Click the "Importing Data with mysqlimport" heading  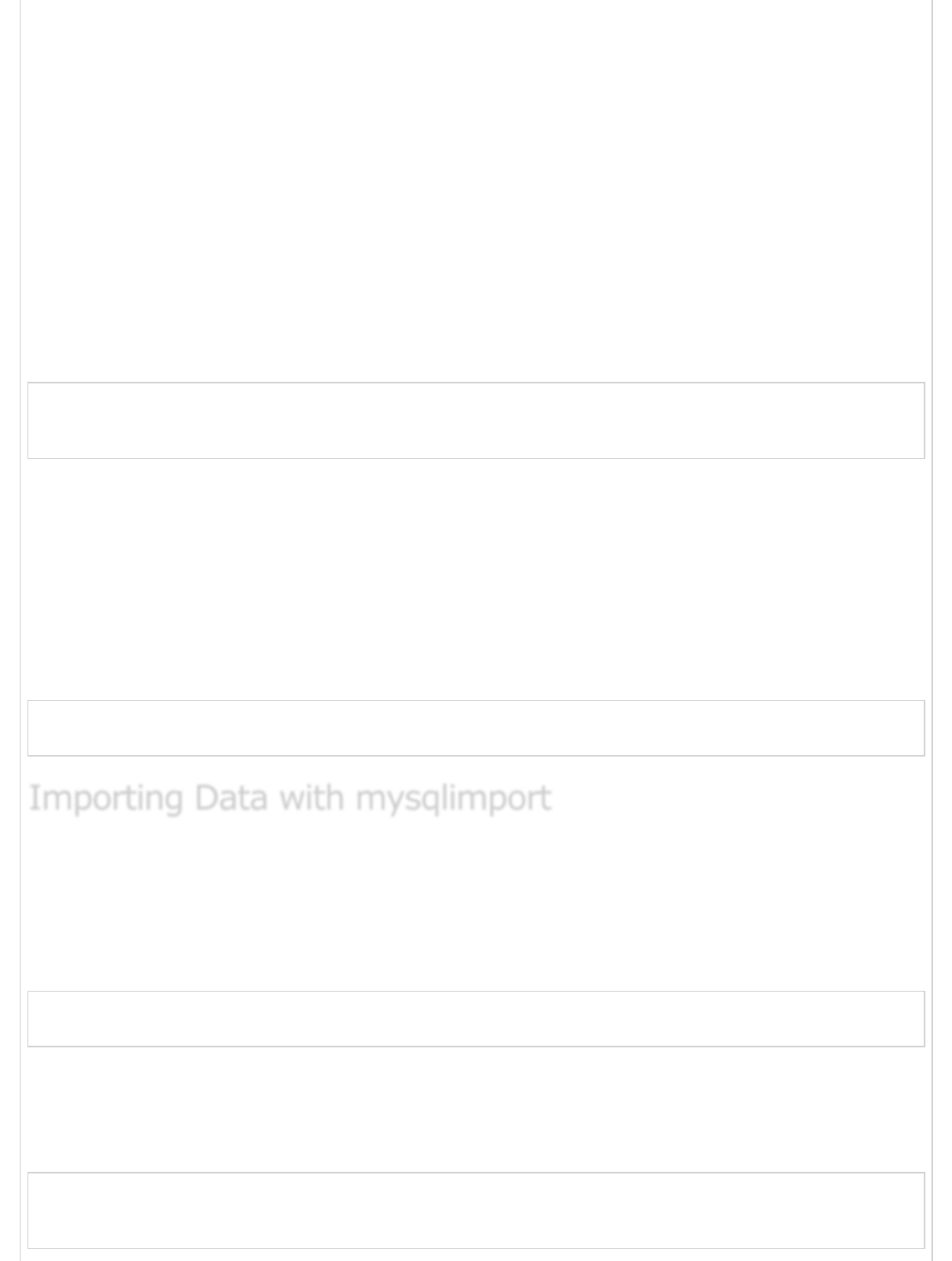[290, 798]
